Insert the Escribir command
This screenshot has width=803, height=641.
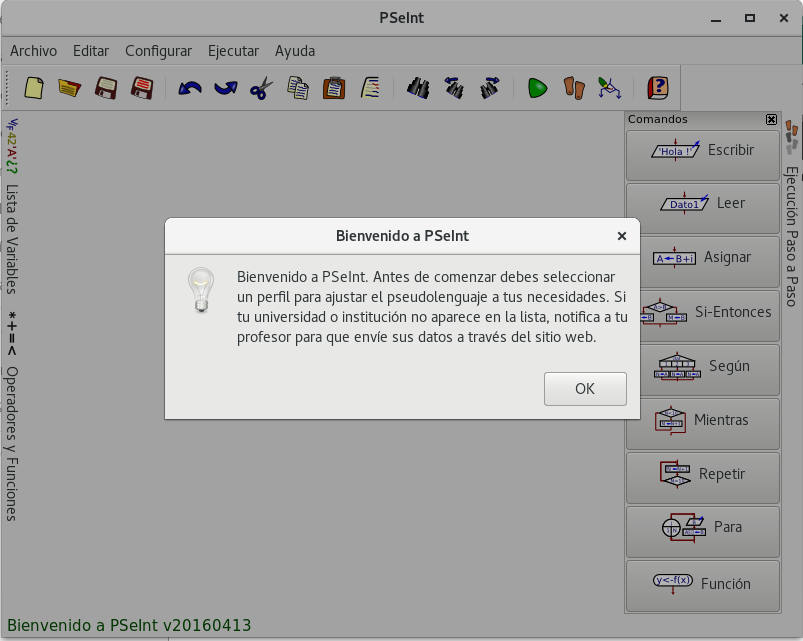tap(703, 155)
